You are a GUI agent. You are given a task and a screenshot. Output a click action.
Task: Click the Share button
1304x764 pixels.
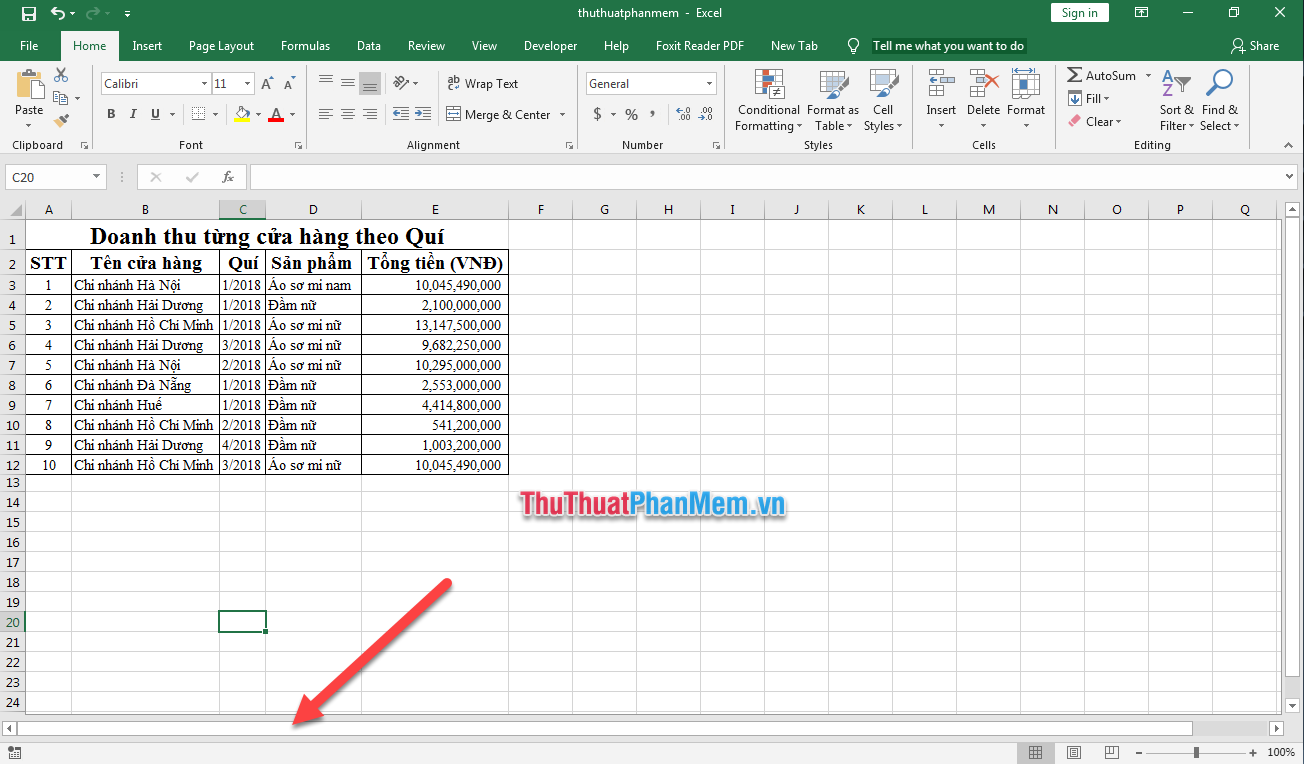click(1255, 46)
